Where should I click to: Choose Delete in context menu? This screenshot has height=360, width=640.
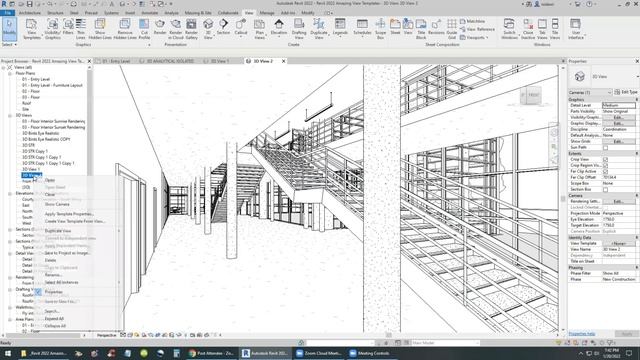(x=50, y=260)
